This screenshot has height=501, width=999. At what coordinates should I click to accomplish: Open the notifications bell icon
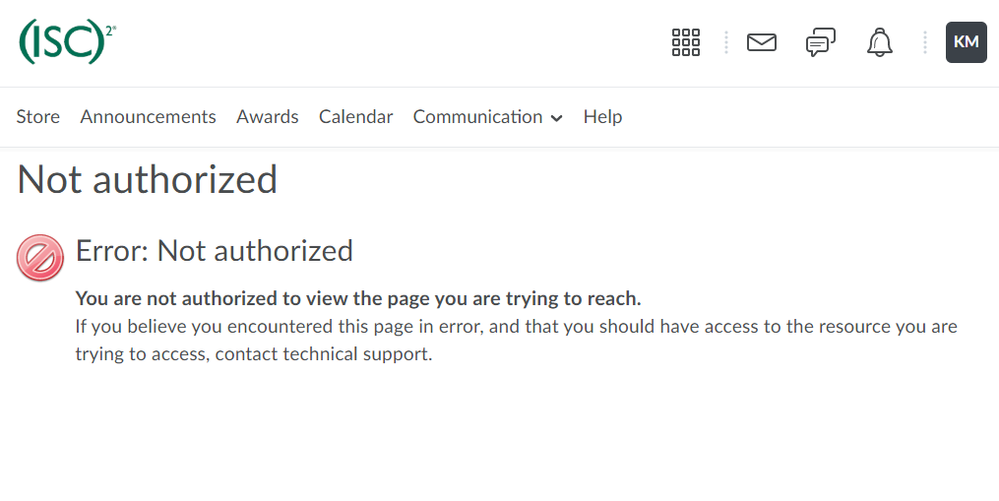click(x=879, y=42)
